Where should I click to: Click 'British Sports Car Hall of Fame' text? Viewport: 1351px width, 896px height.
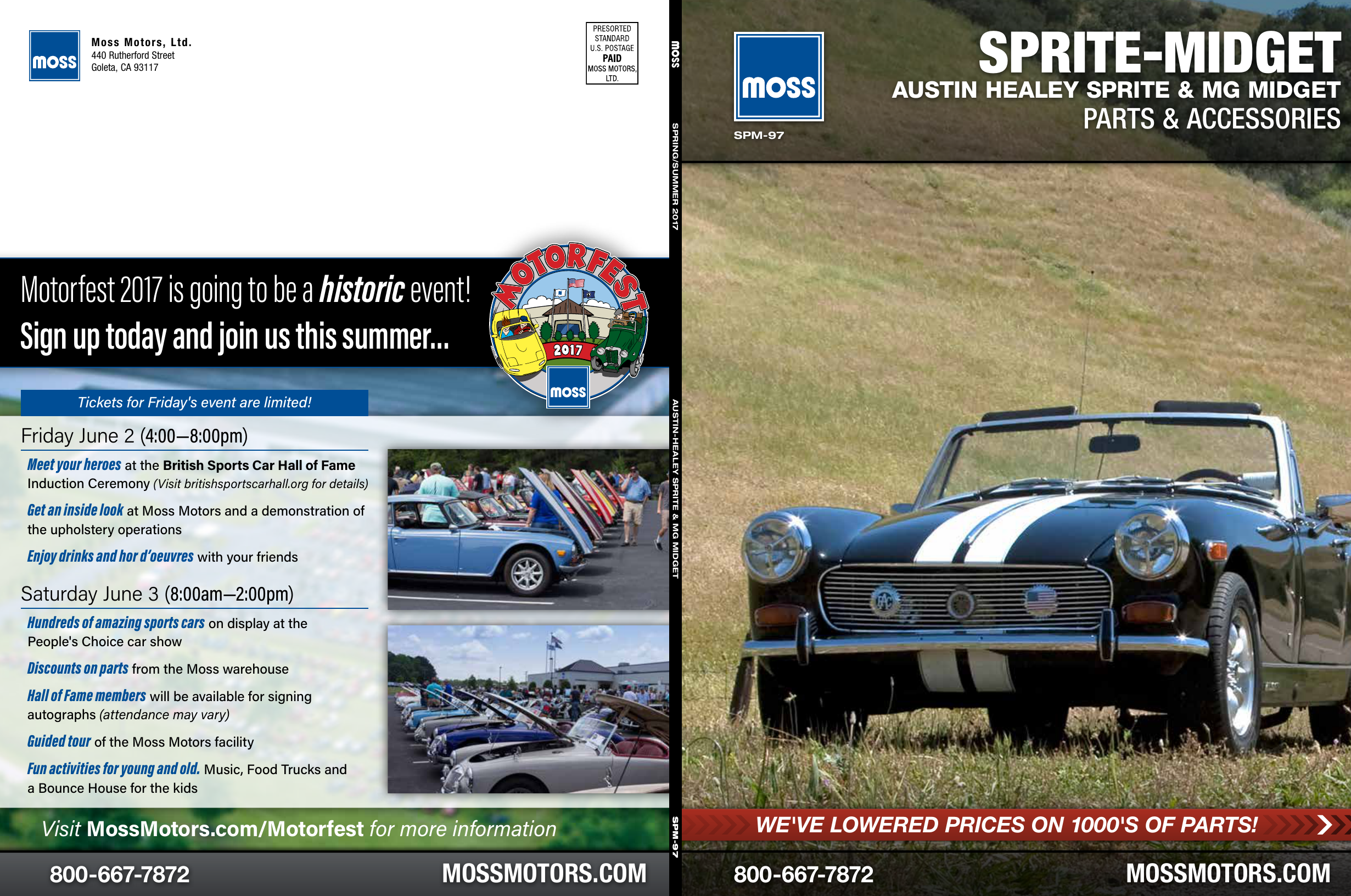coord(259,465)
